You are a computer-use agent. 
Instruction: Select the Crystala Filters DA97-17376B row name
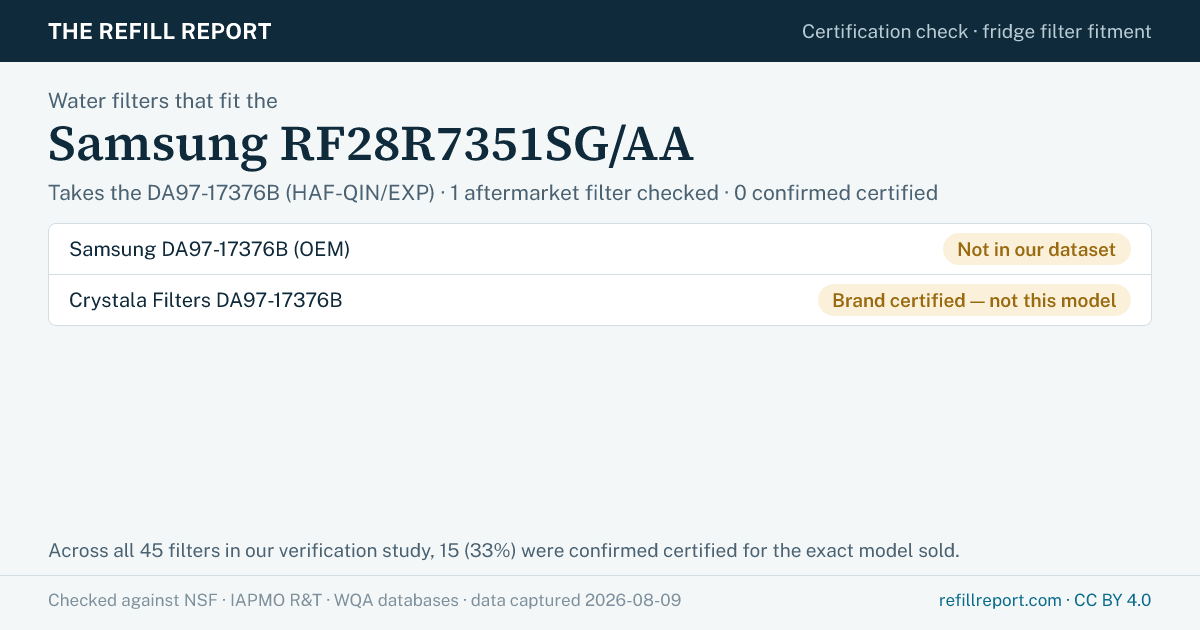[x=205, y=300]
